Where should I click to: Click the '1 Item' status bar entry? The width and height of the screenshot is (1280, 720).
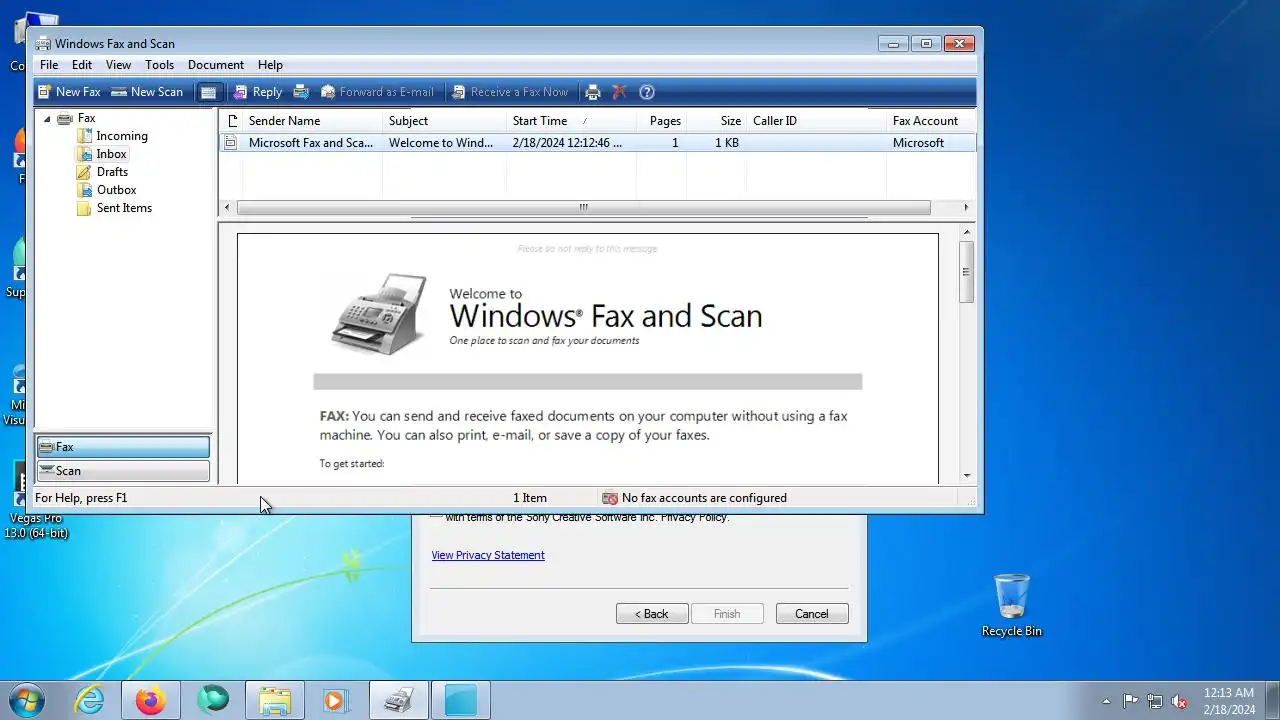(x=530, y=498)
